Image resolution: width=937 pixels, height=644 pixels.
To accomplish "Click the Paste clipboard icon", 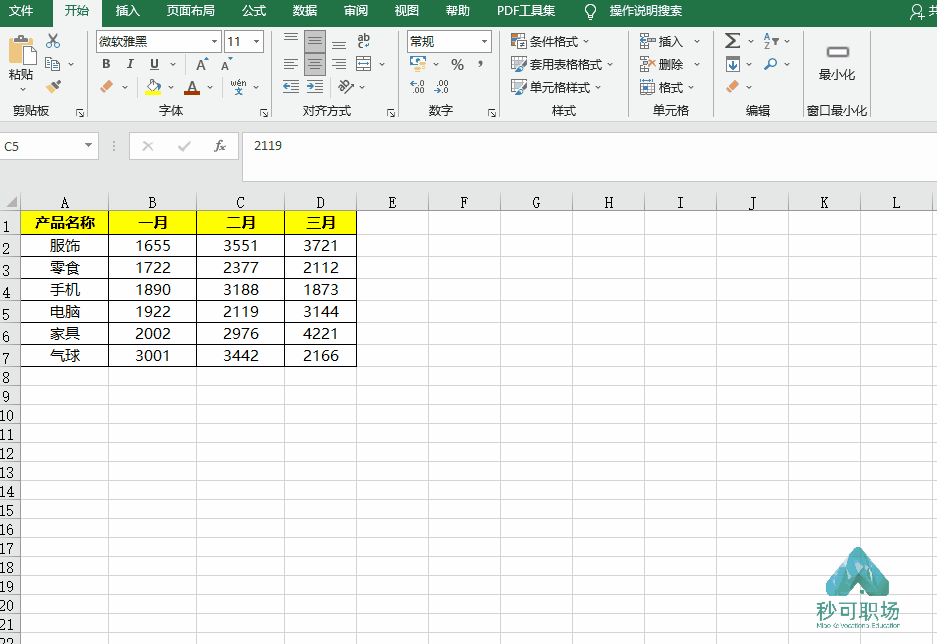I will (x=22, y=50).
